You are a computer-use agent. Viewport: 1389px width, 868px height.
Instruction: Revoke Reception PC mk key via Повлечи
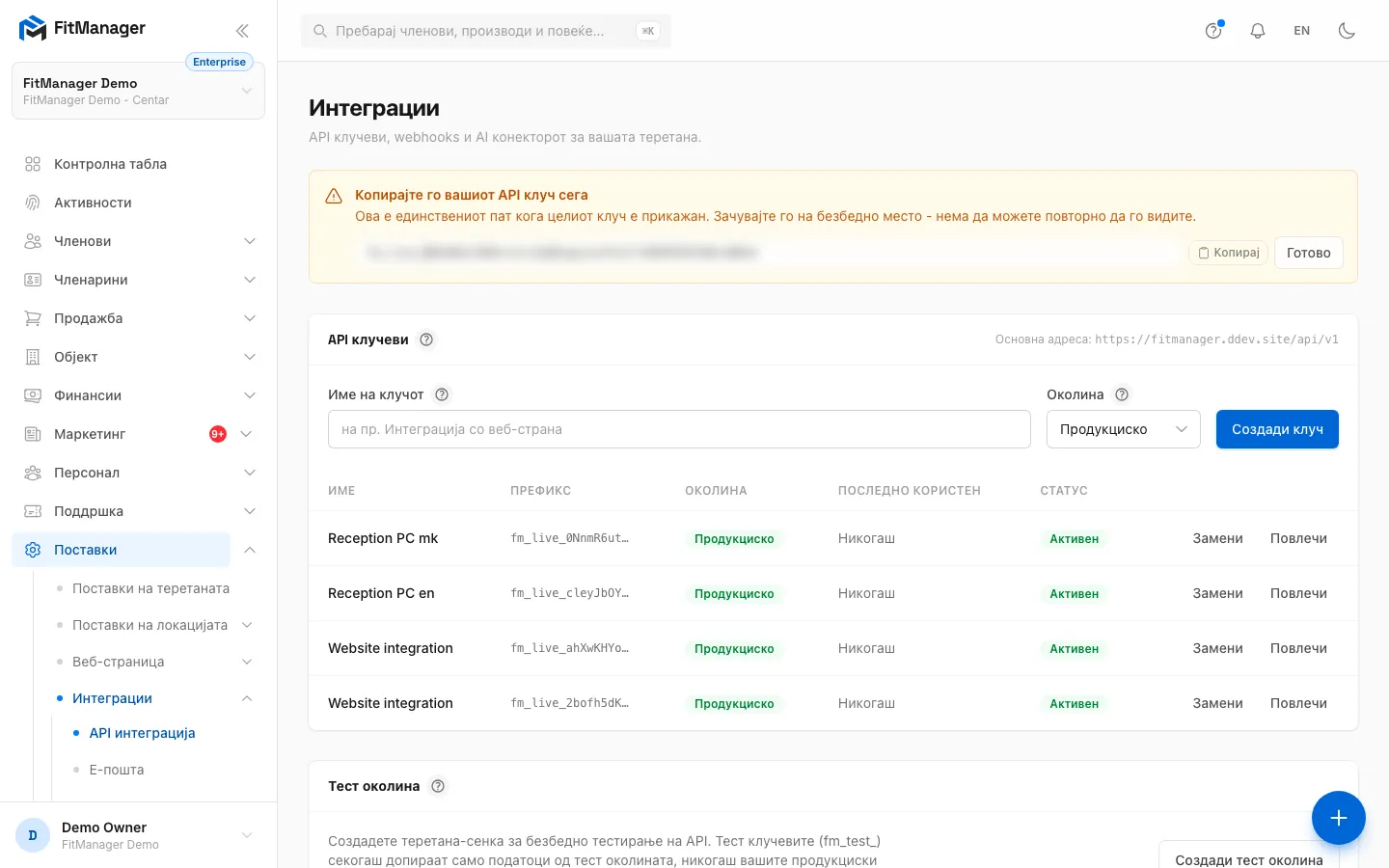(1298, 538)
